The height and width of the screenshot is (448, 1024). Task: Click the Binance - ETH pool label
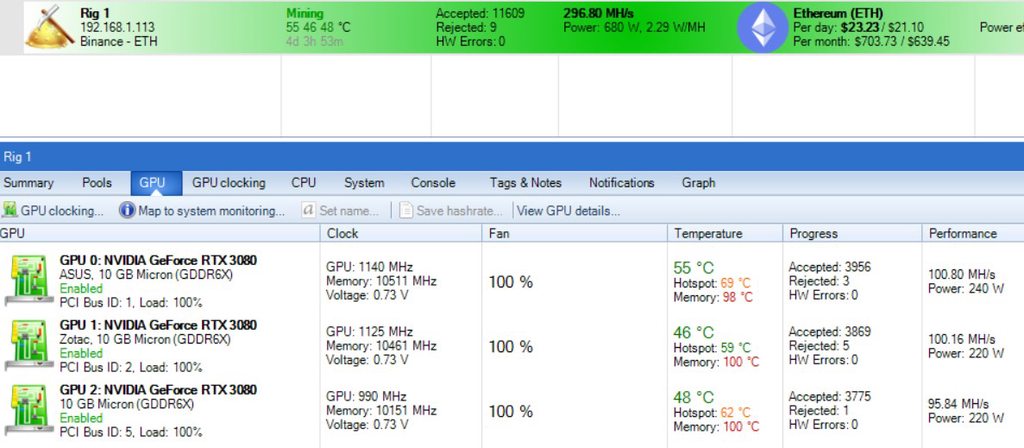coord(119,42)
